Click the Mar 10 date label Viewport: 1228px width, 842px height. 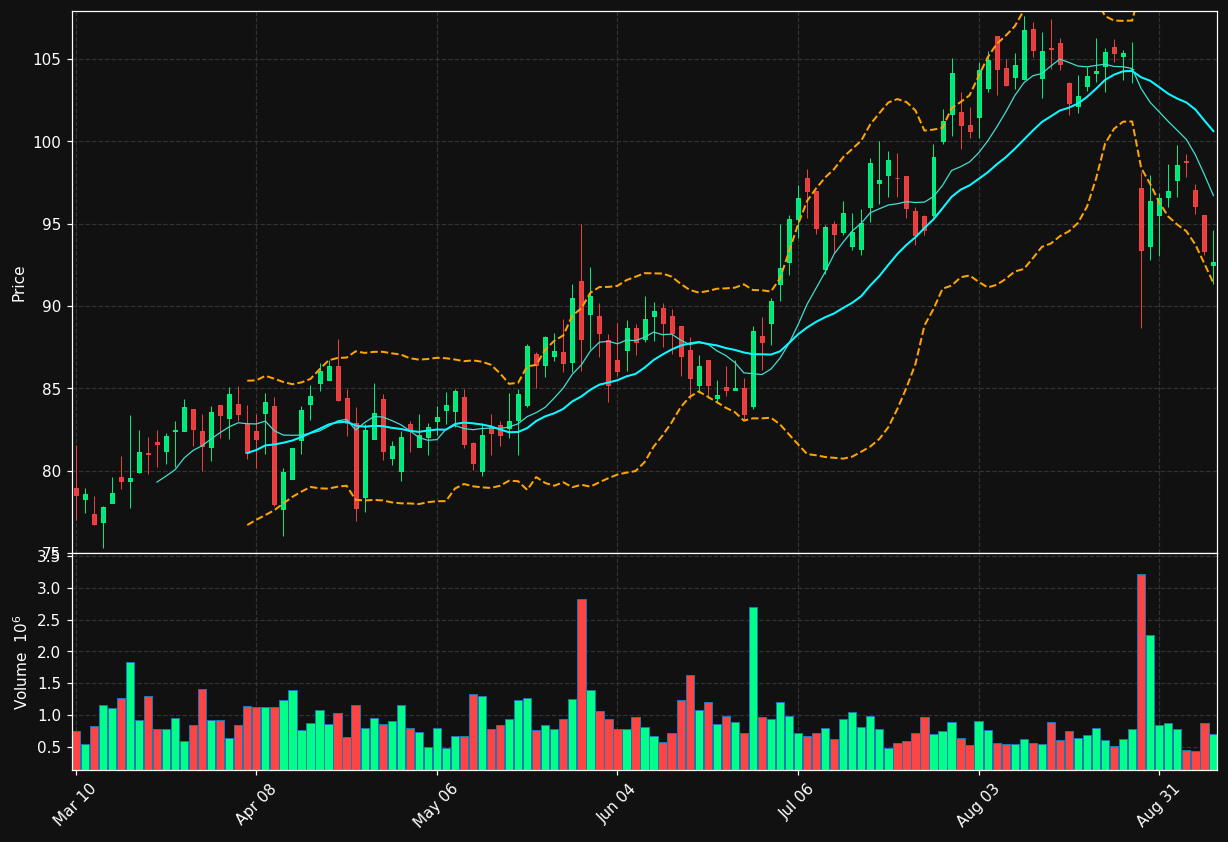[74, 803]
